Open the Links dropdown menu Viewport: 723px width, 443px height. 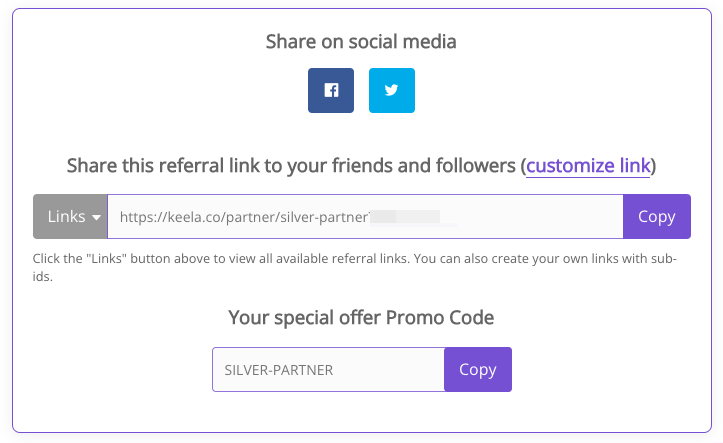(71, 217)
